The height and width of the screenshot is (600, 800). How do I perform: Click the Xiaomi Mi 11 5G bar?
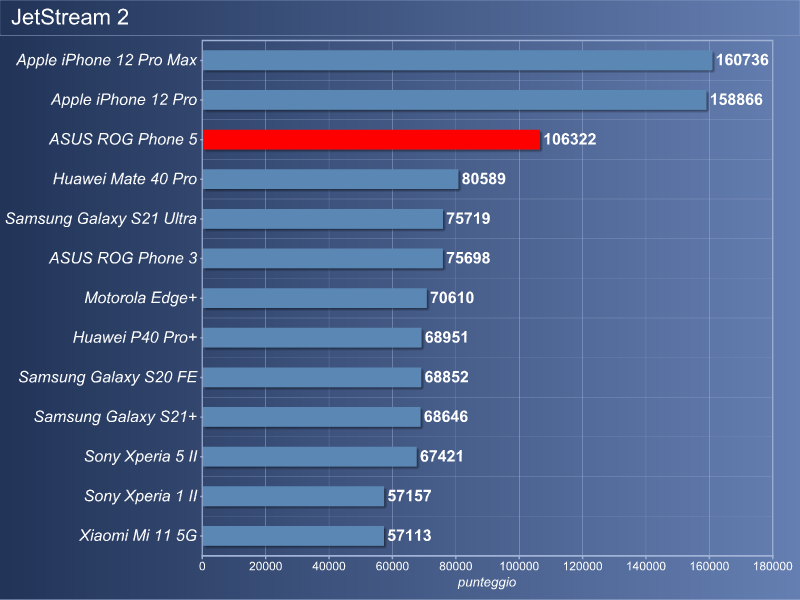(293, 536)
